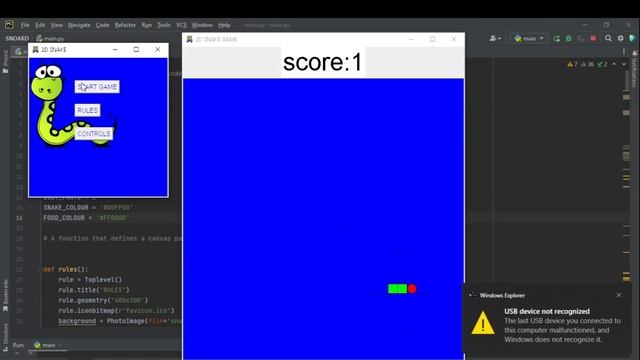This screenshot has width=640, height=360.
Task: Select the Run tool window label at bottom
Action: pyautogui.click(x=18, y=345)
